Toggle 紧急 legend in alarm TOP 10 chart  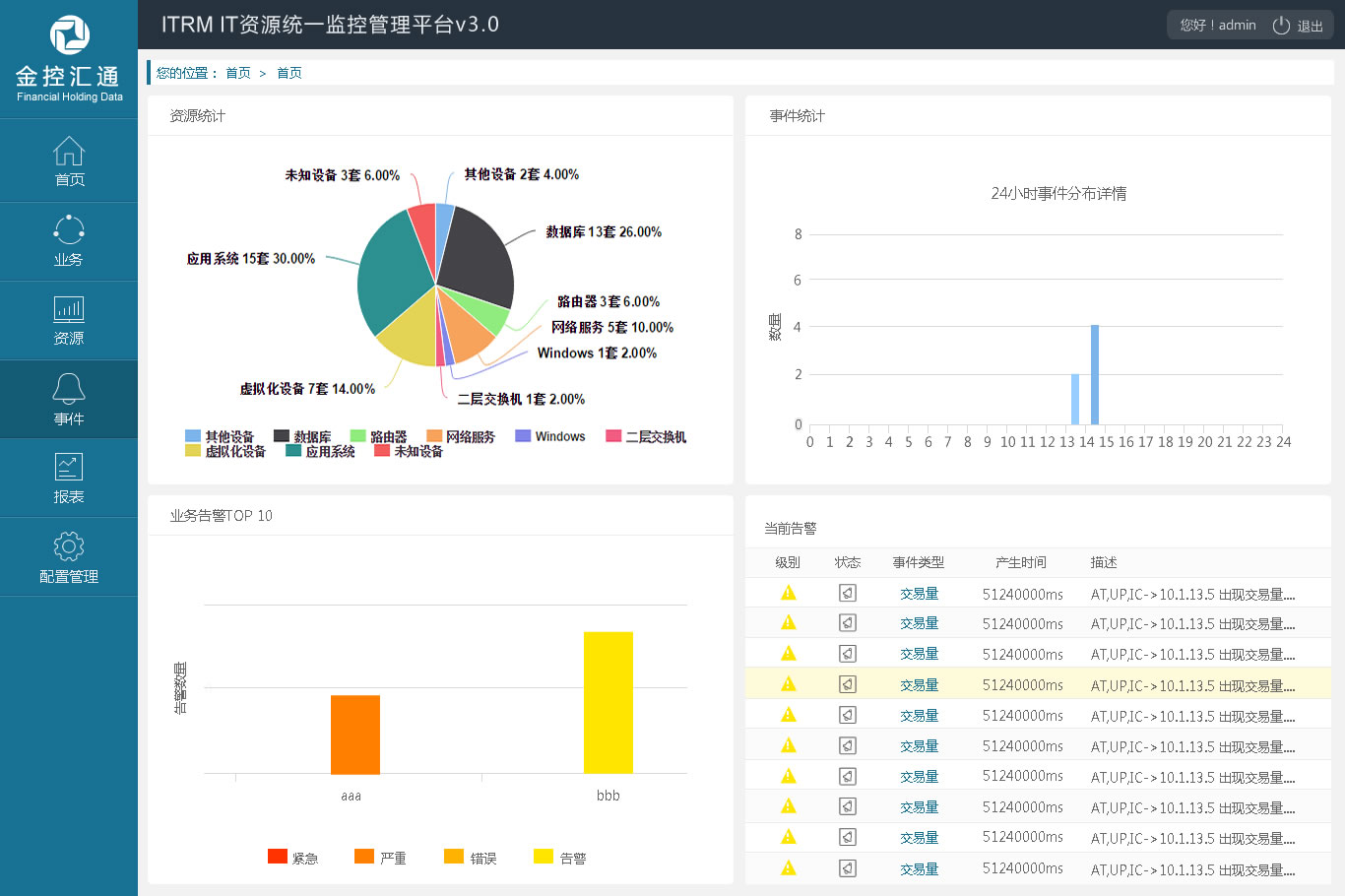pyautogui.click(x=292, y=858)
